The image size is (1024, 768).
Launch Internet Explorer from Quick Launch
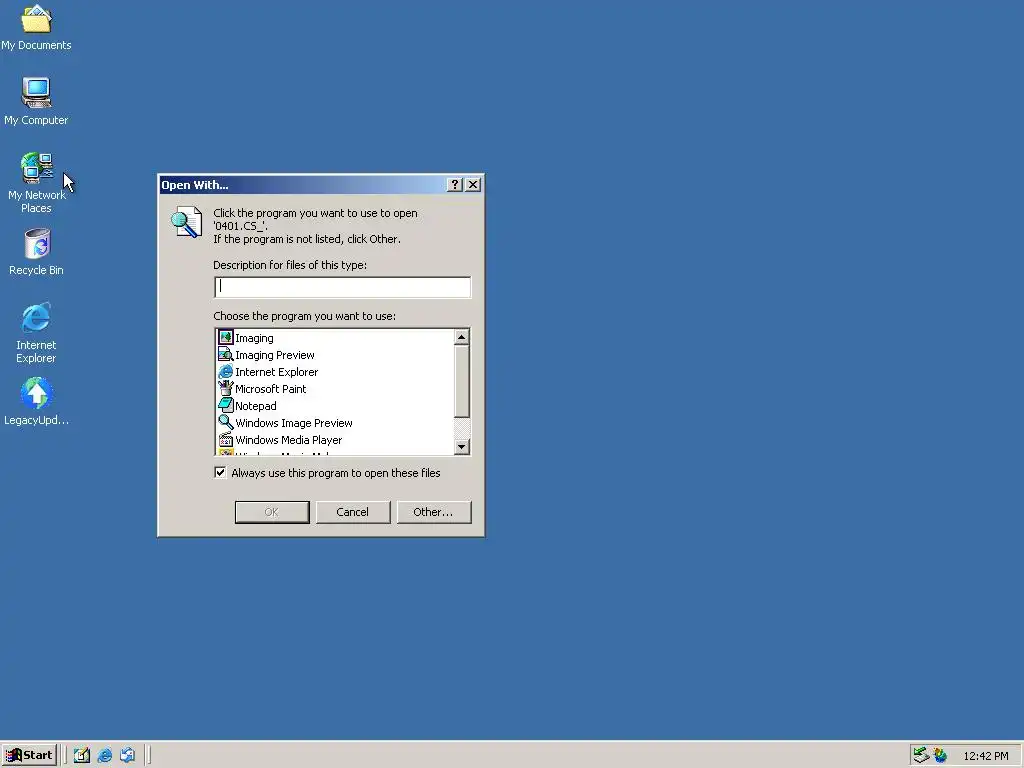[x=104, y=755]
